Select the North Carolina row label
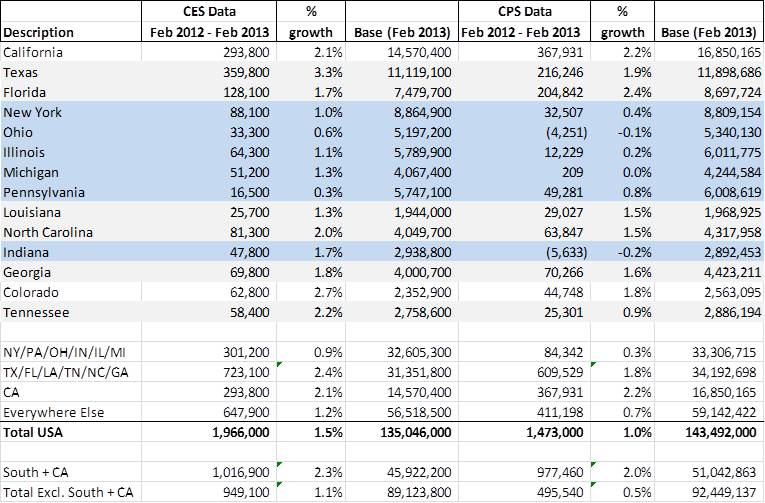The height and width of the screenshot is (503, 765). pos(48,232)
